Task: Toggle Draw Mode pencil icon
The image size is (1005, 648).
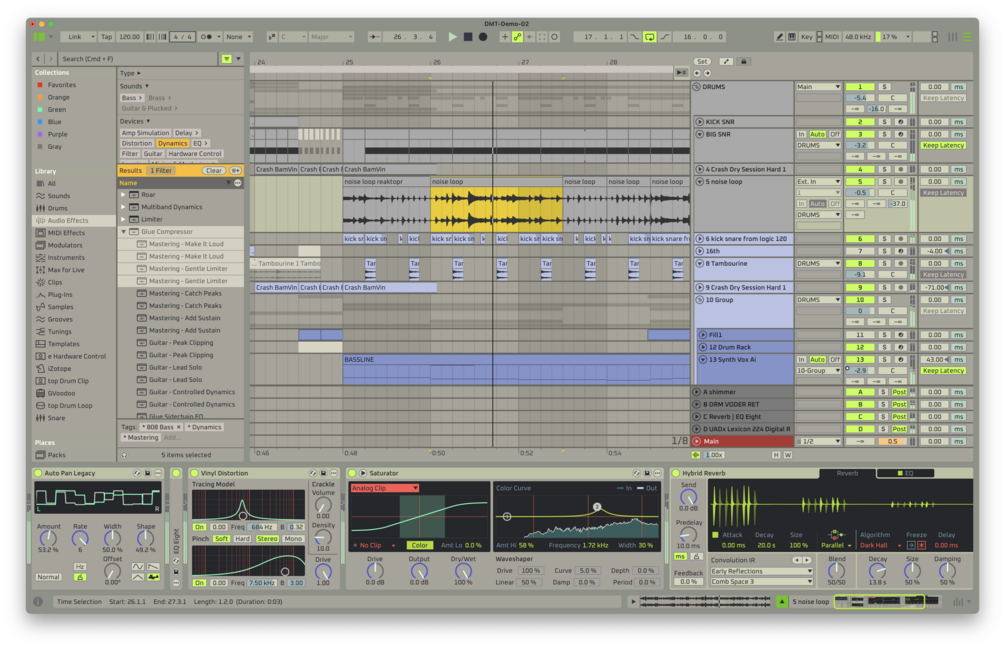Action: tap(779, 37)
